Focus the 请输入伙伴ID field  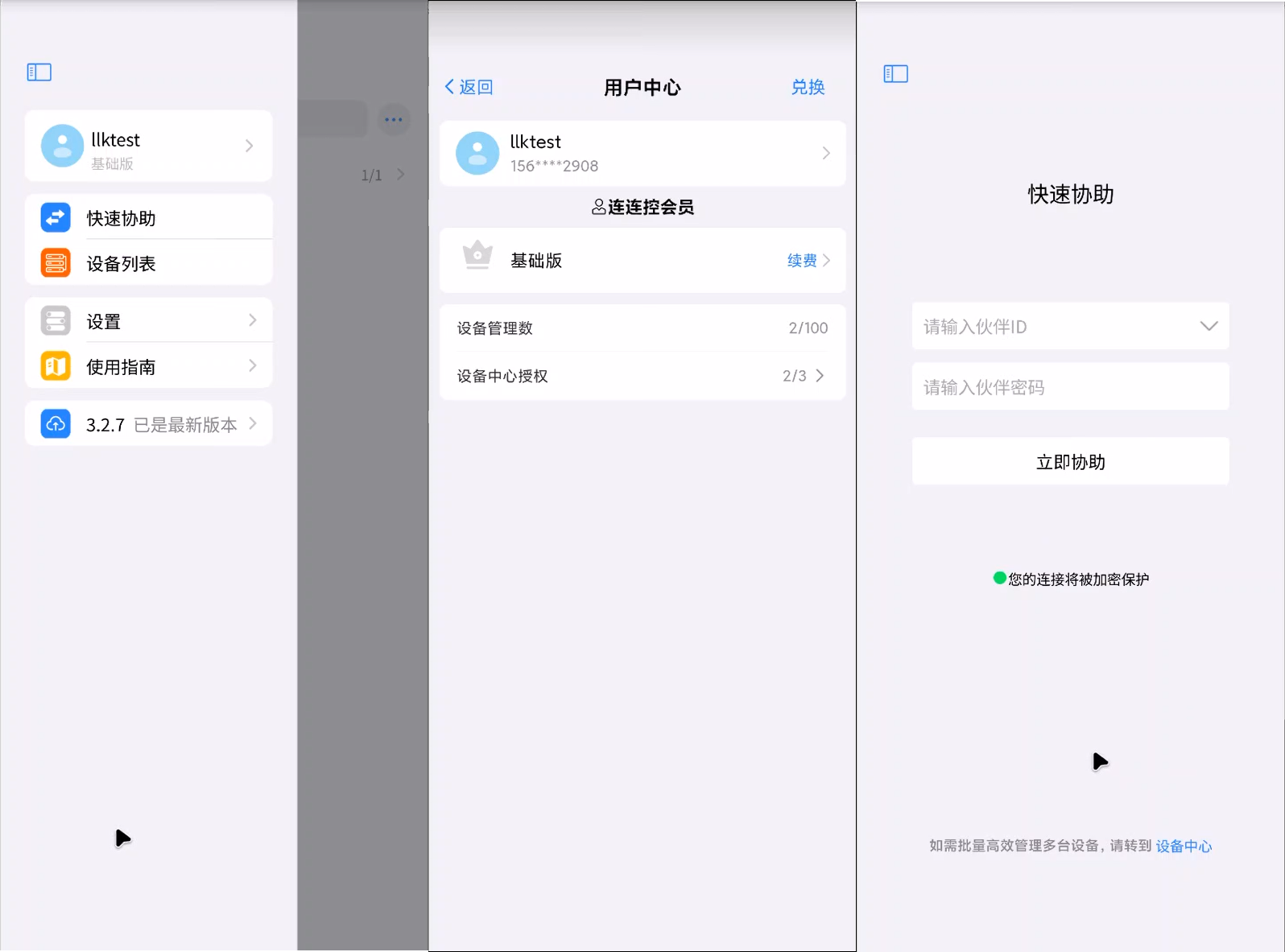tap(1070, 326)
